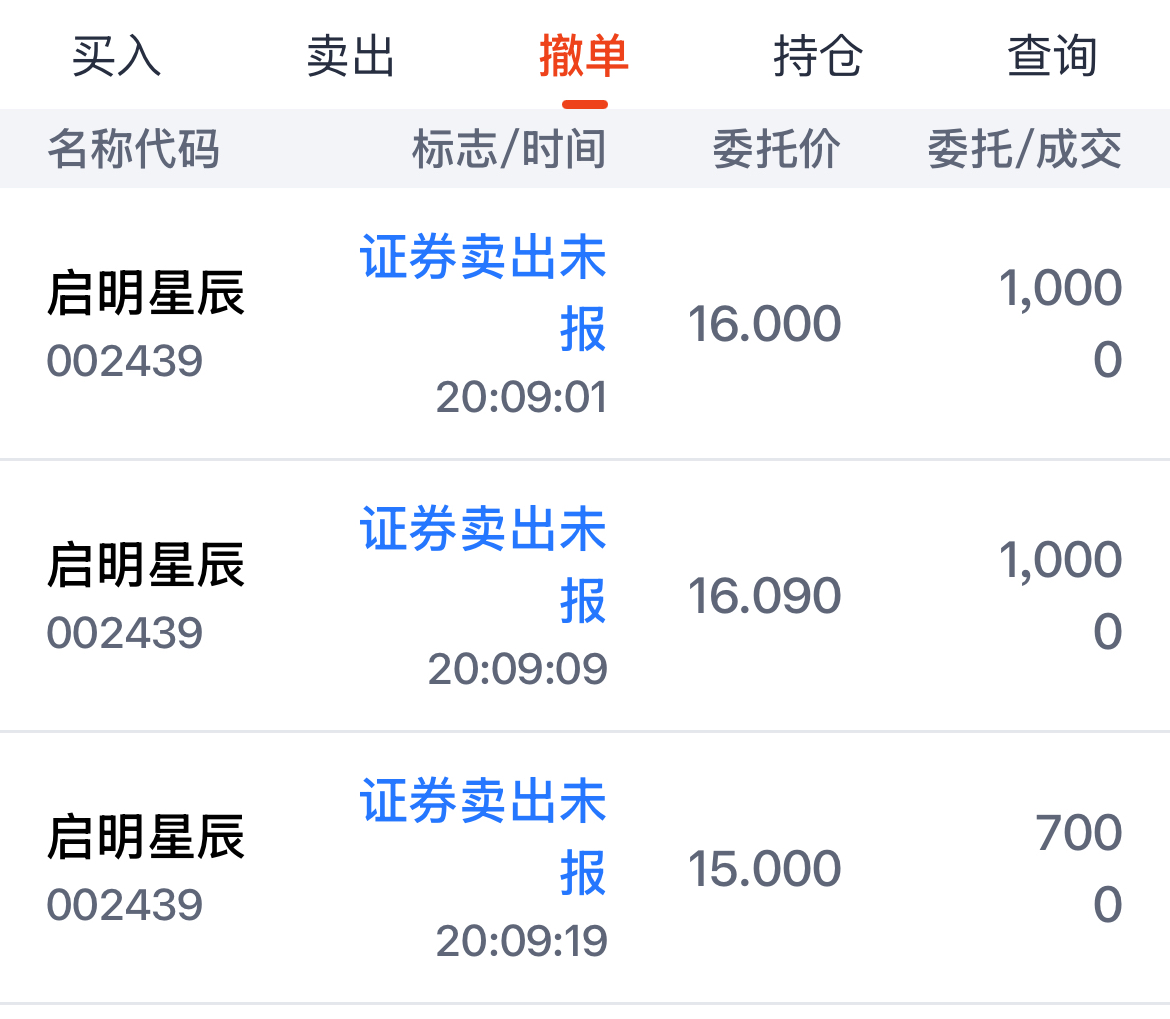Click 证券卖出未报 status at 20:09:09
The height and width of the screenshot is (1019, 1170).
pyautogui.click(x=484, y=566)
